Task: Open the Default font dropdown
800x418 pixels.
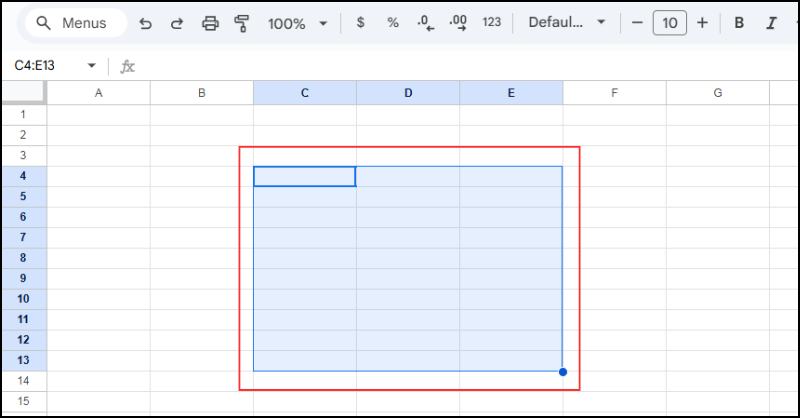Action: tap(567, 23)
